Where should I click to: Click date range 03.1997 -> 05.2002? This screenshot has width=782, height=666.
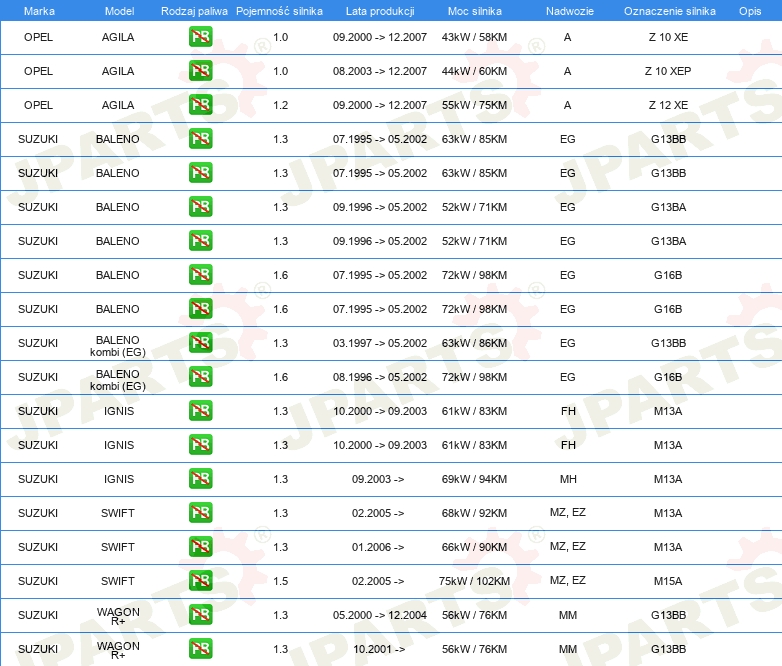coord(380,343)
